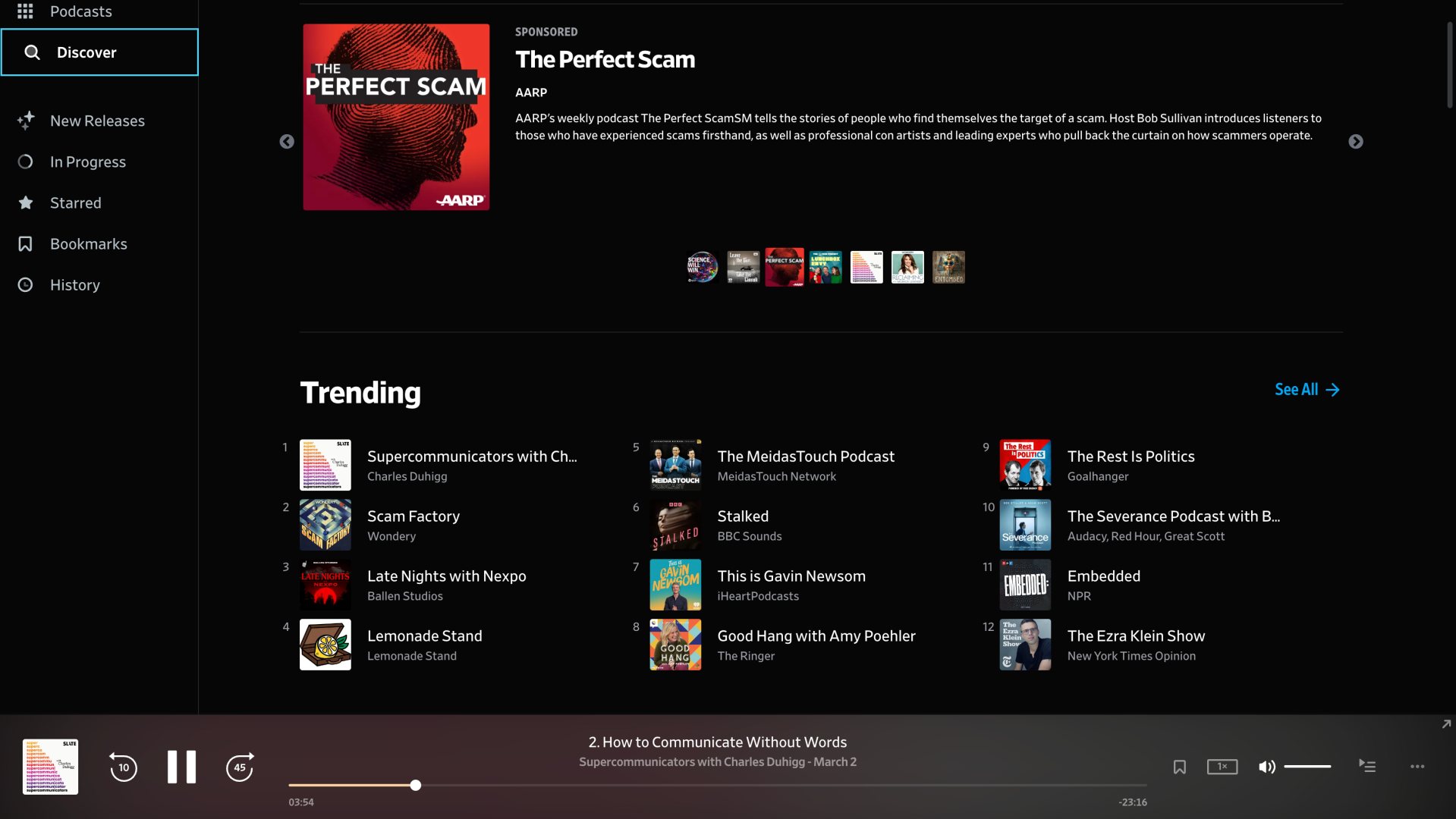Adjust the volume slider
The width and height of the screenshot is (1456, 819).
tap(1307, 767)
